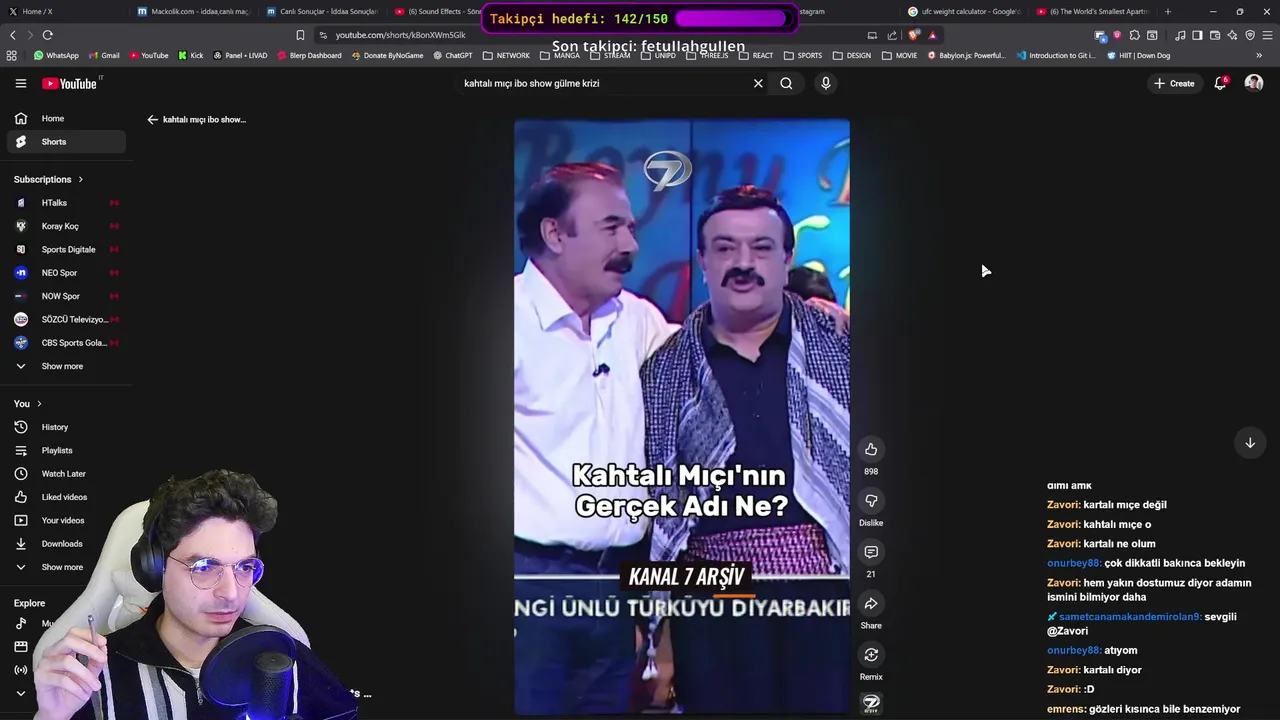The image size is (1280, 720).
Task: Open the NEO Spor subscription
Action: 66,273
